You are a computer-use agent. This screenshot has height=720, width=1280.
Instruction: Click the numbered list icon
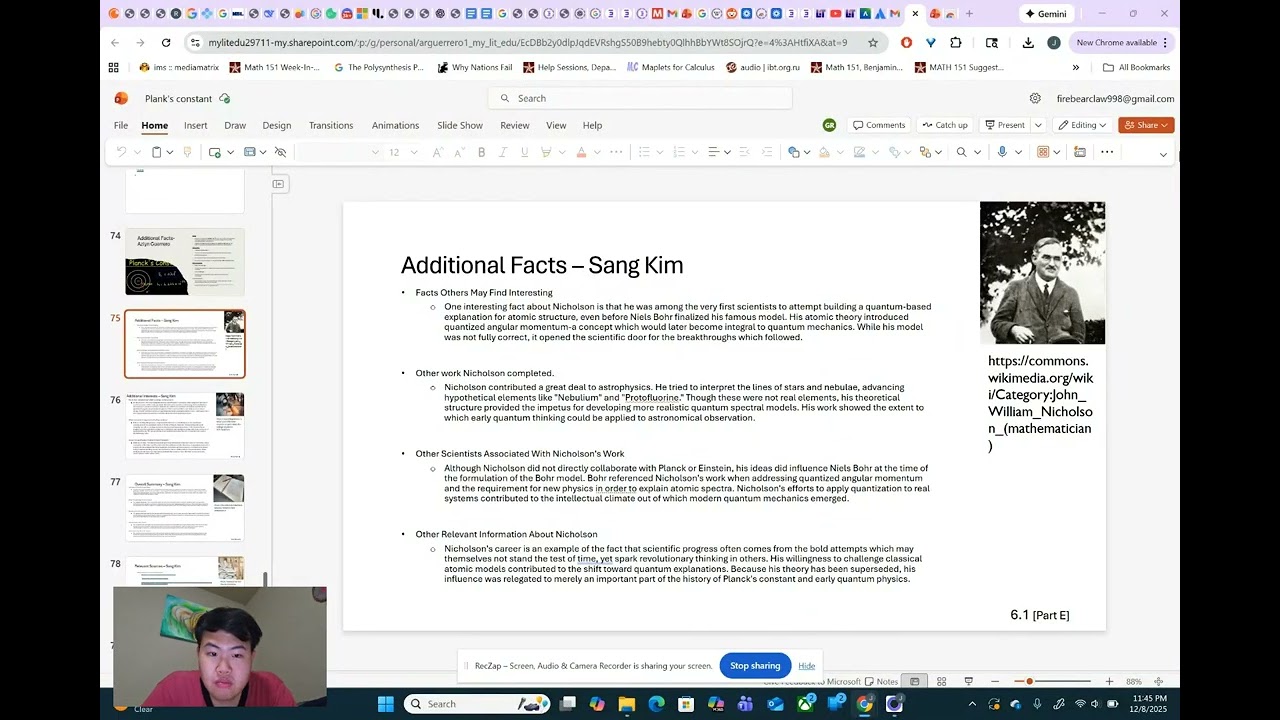[679, 152]
